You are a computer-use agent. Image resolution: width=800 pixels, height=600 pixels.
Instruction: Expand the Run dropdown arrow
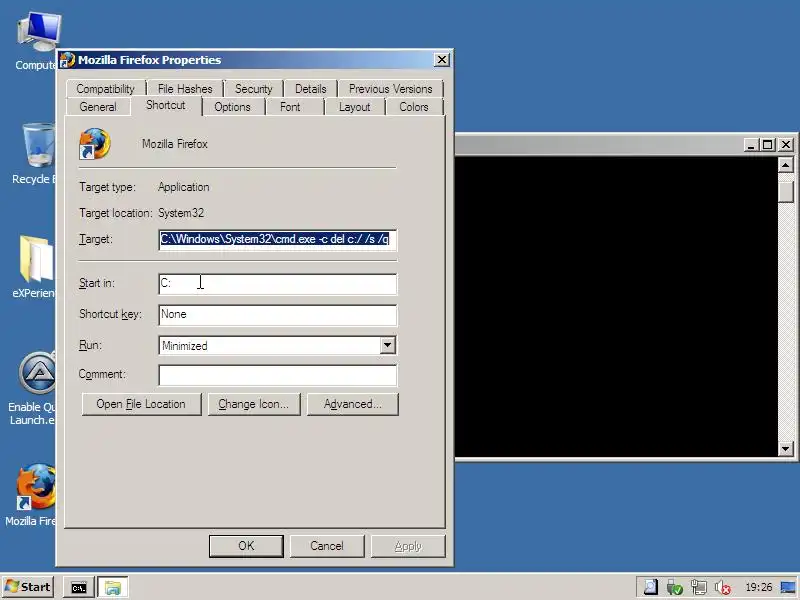point(387,345)
